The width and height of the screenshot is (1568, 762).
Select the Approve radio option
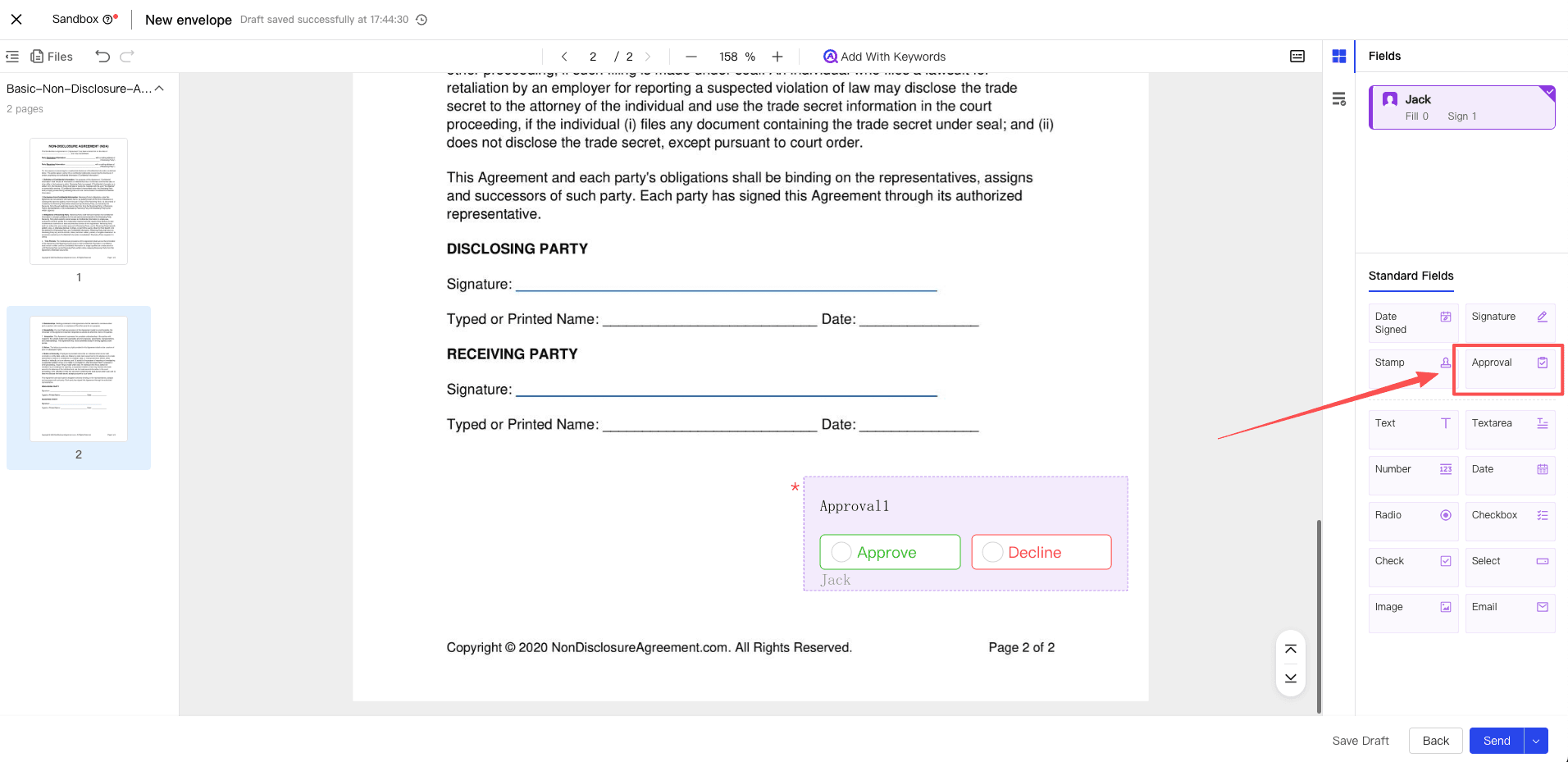pyautogui.click(x=841, y=552)
